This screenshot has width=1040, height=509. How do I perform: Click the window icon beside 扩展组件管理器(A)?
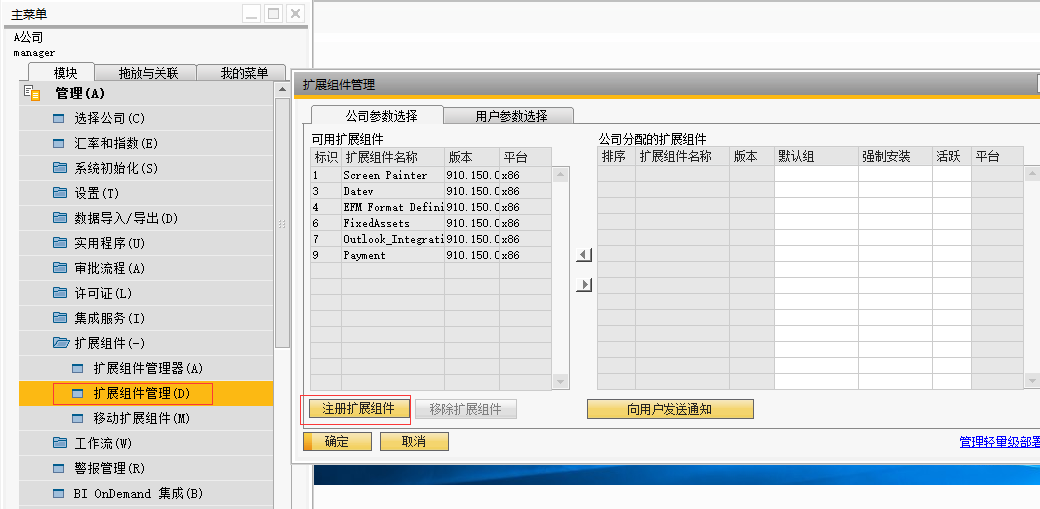tap(78, 368)
